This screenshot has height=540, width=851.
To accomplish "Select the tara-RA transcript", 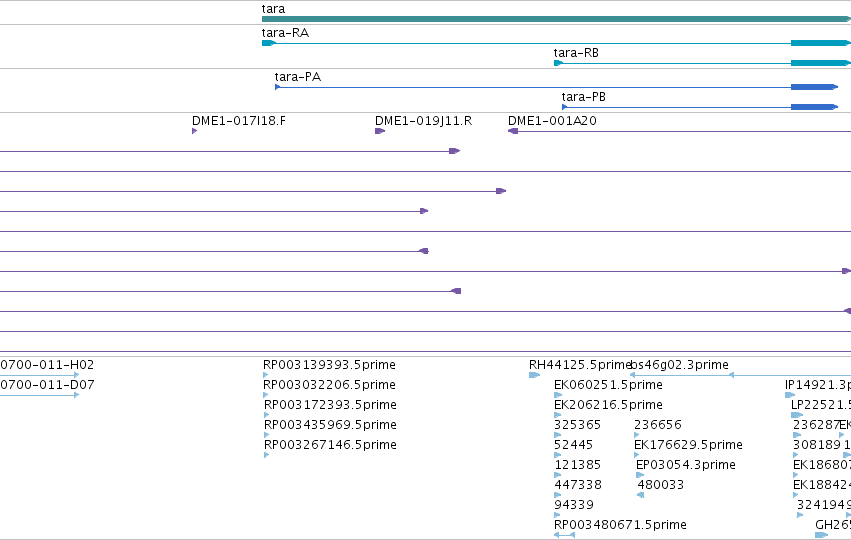I will click(x=556, y=43).
